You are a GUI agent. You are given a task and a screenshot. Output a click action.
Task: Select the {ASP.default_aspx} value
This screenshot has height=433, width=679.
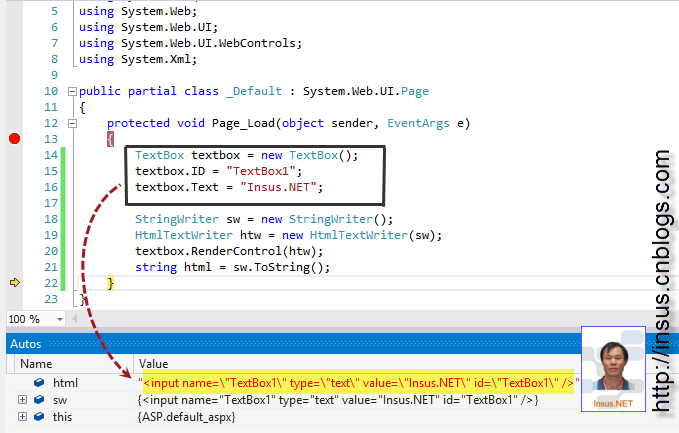(x=186, y=417)
